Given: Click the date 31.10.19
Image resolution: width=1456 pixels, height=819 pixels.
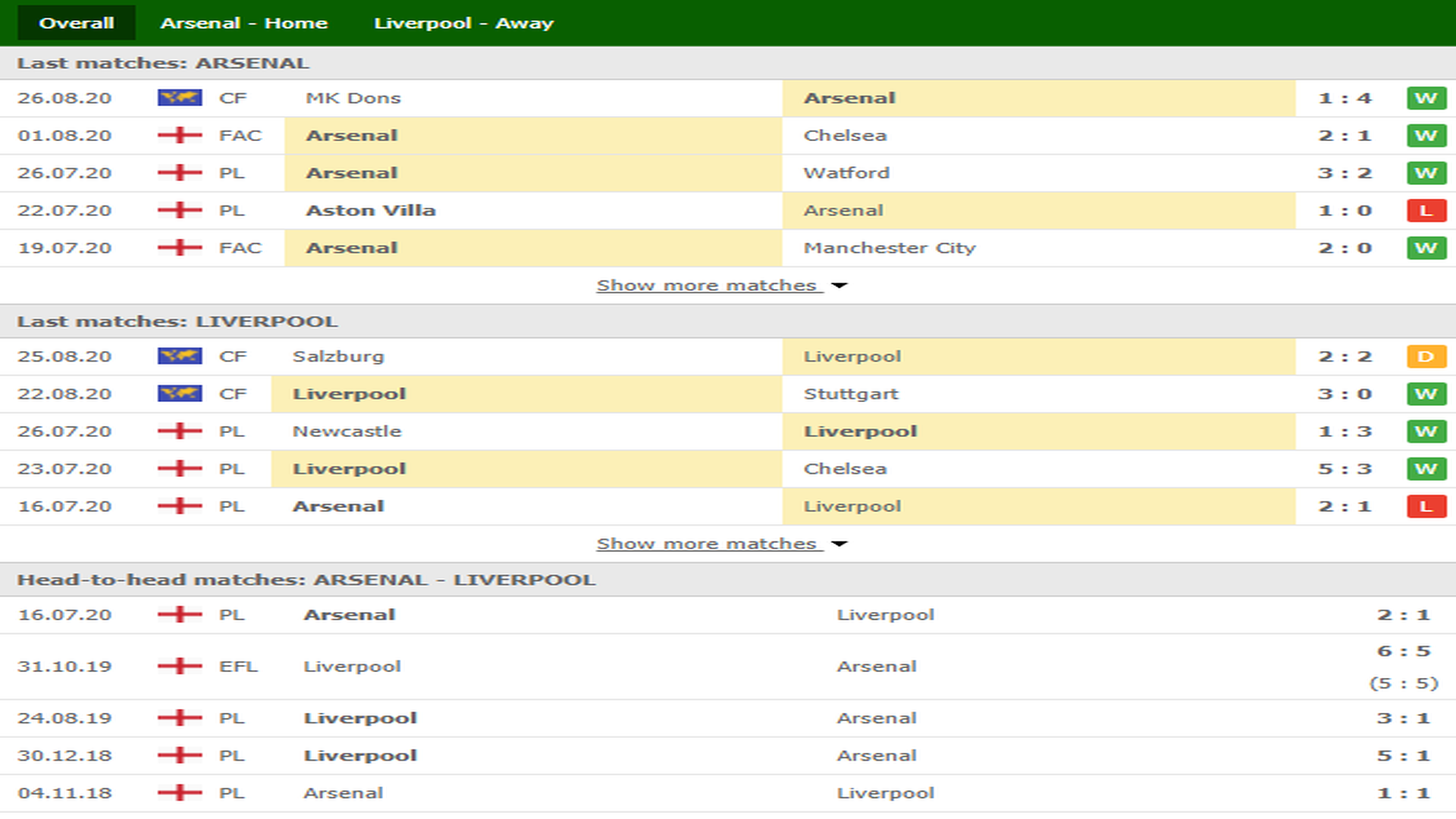Looking at the screenshot, I should click(x=64, y=667).
